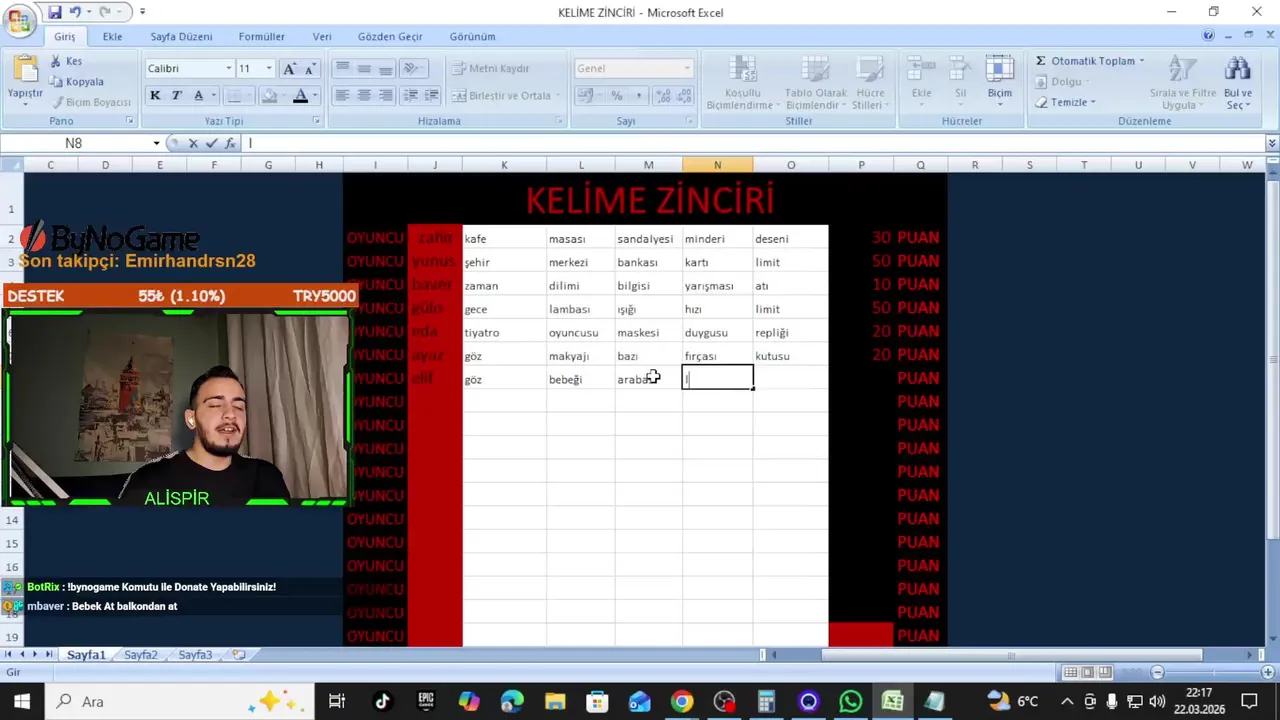Switch to the Sayfa Düzeni tab

(181, 36)
